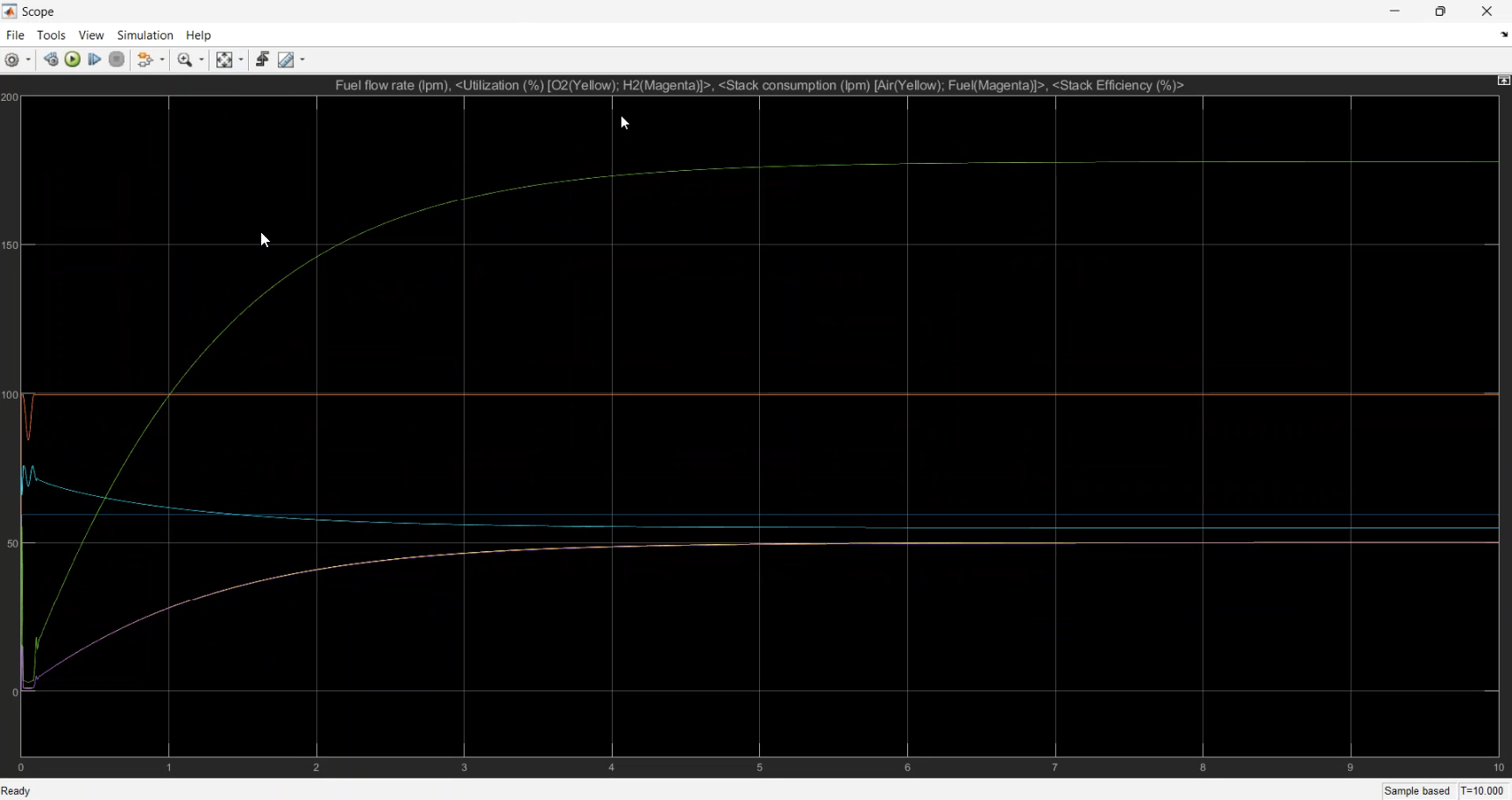Click the Step Back button
Viewport: 1512px width, 800px height.
(x=51, y=60)
